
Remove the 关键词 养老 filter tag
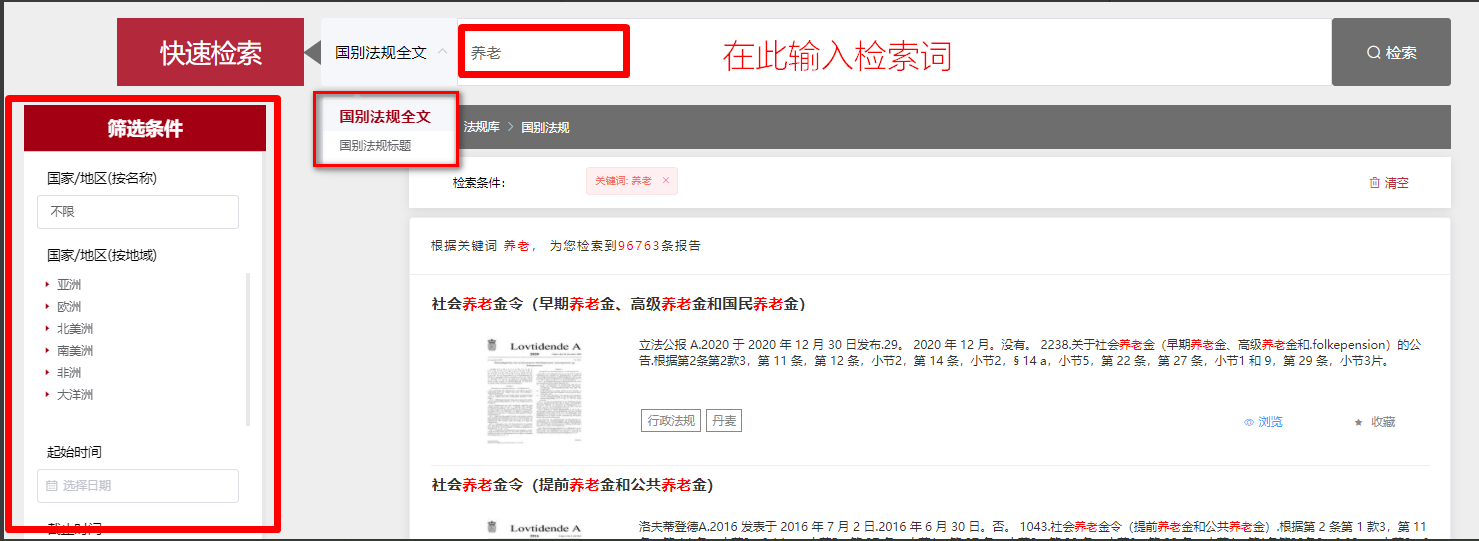click(665, 181)
